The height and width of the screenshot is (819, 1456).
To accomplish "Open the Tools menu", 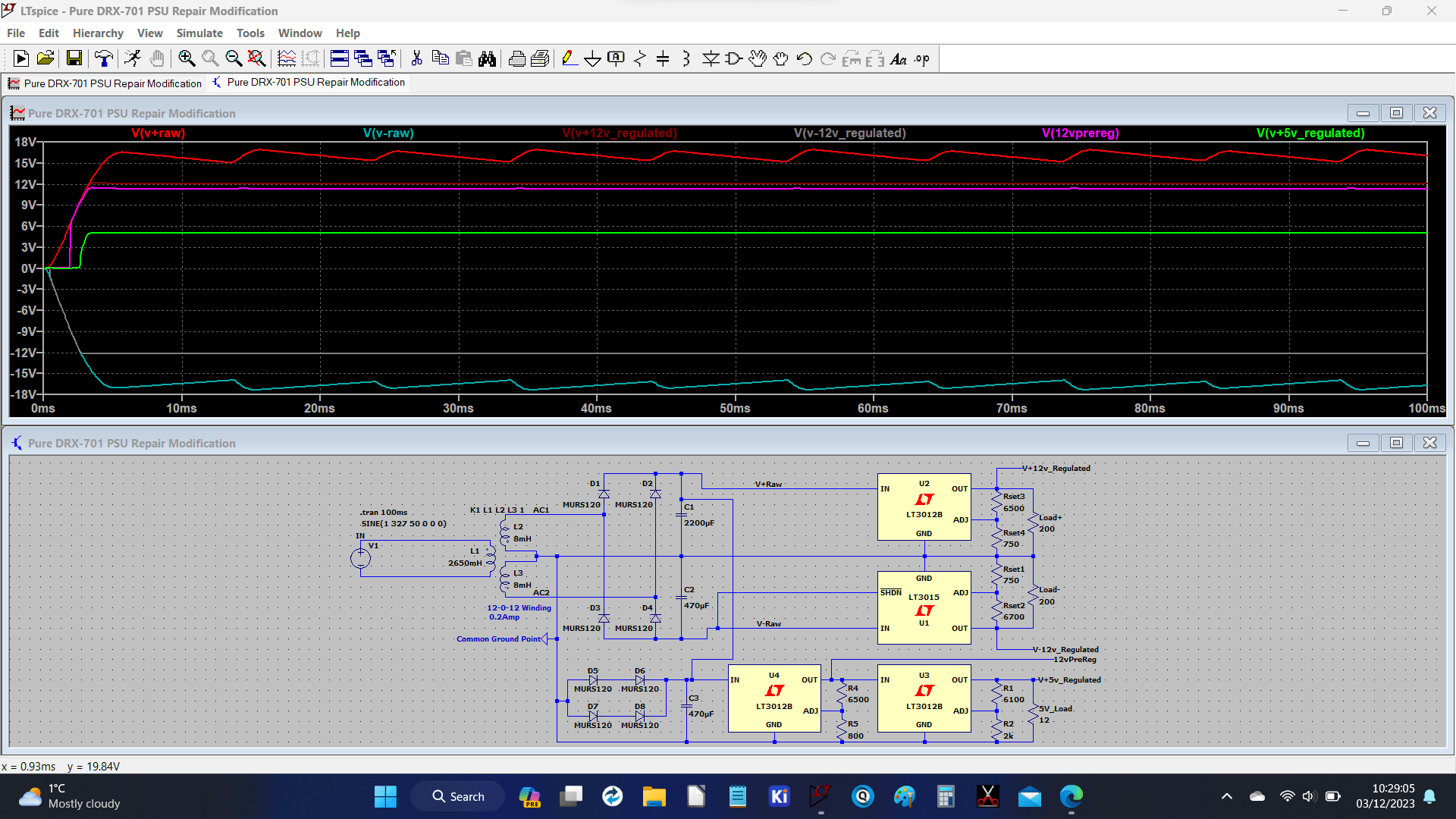I will (x=250, y=33).
